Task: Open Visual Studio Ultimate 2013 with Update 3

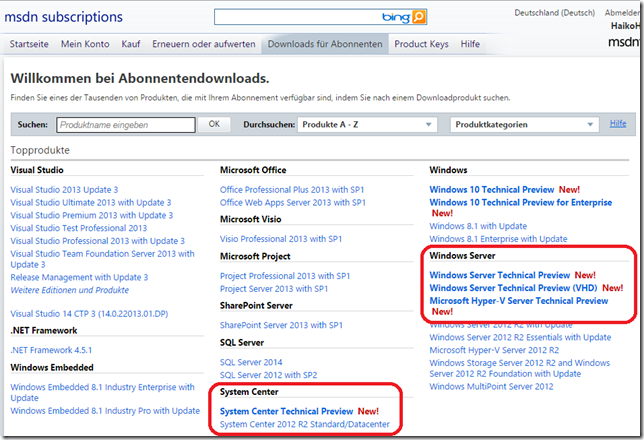Action: pos(91,203)
